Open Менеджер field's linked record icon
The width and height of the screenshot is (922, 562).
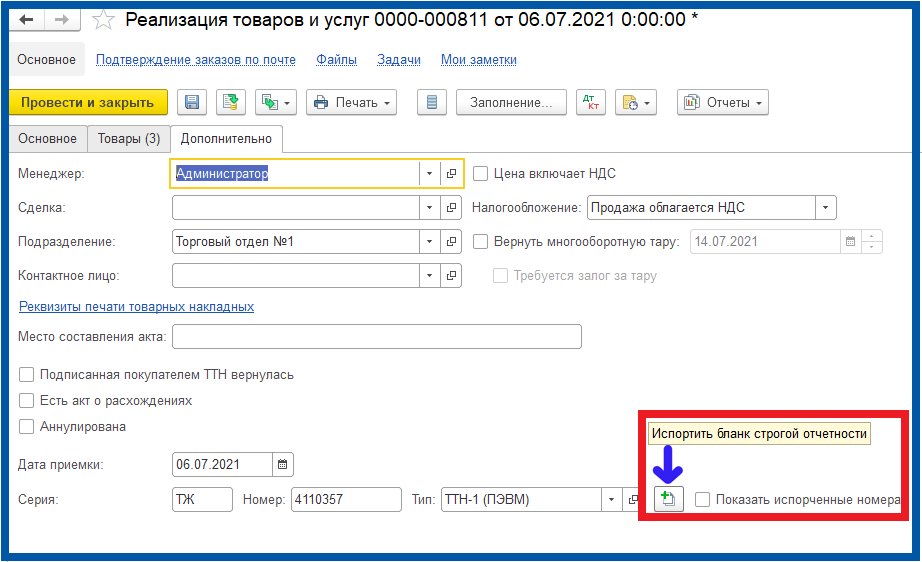pyautogui.click(x=451, y=174)
